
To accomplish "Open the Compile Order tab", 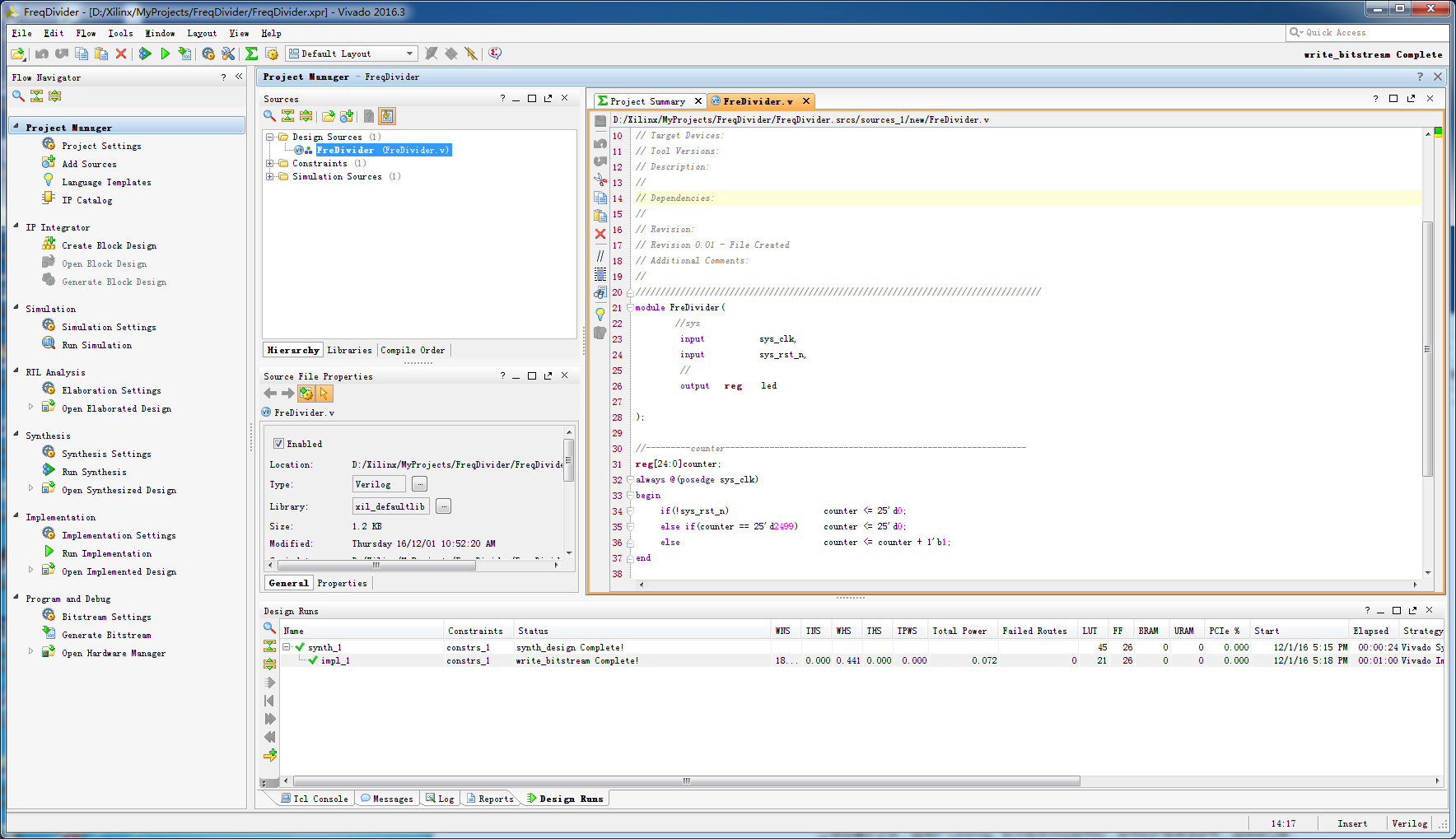I will pos(413,350).
